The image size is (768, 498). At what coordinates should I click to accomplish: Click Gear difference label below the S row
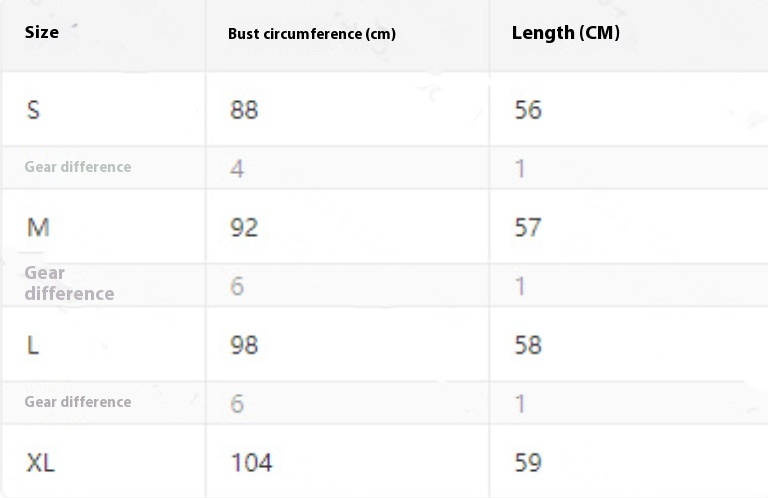pyautogui.click(x=78, y=167)
